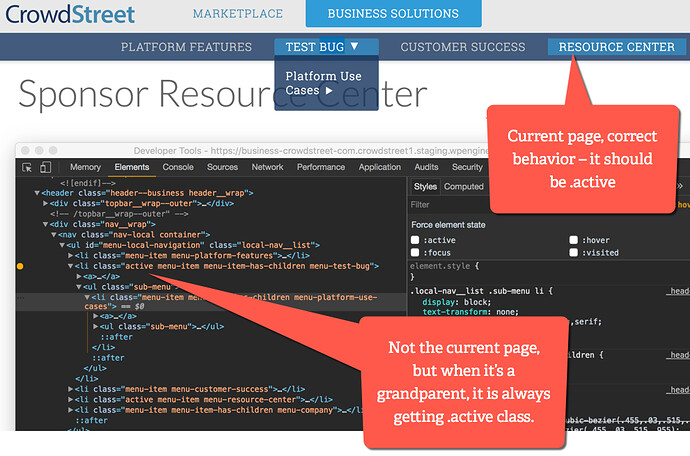Collapse the menu-local-navigation ul node
The image size is (690, 456).
tap(62, 245)
